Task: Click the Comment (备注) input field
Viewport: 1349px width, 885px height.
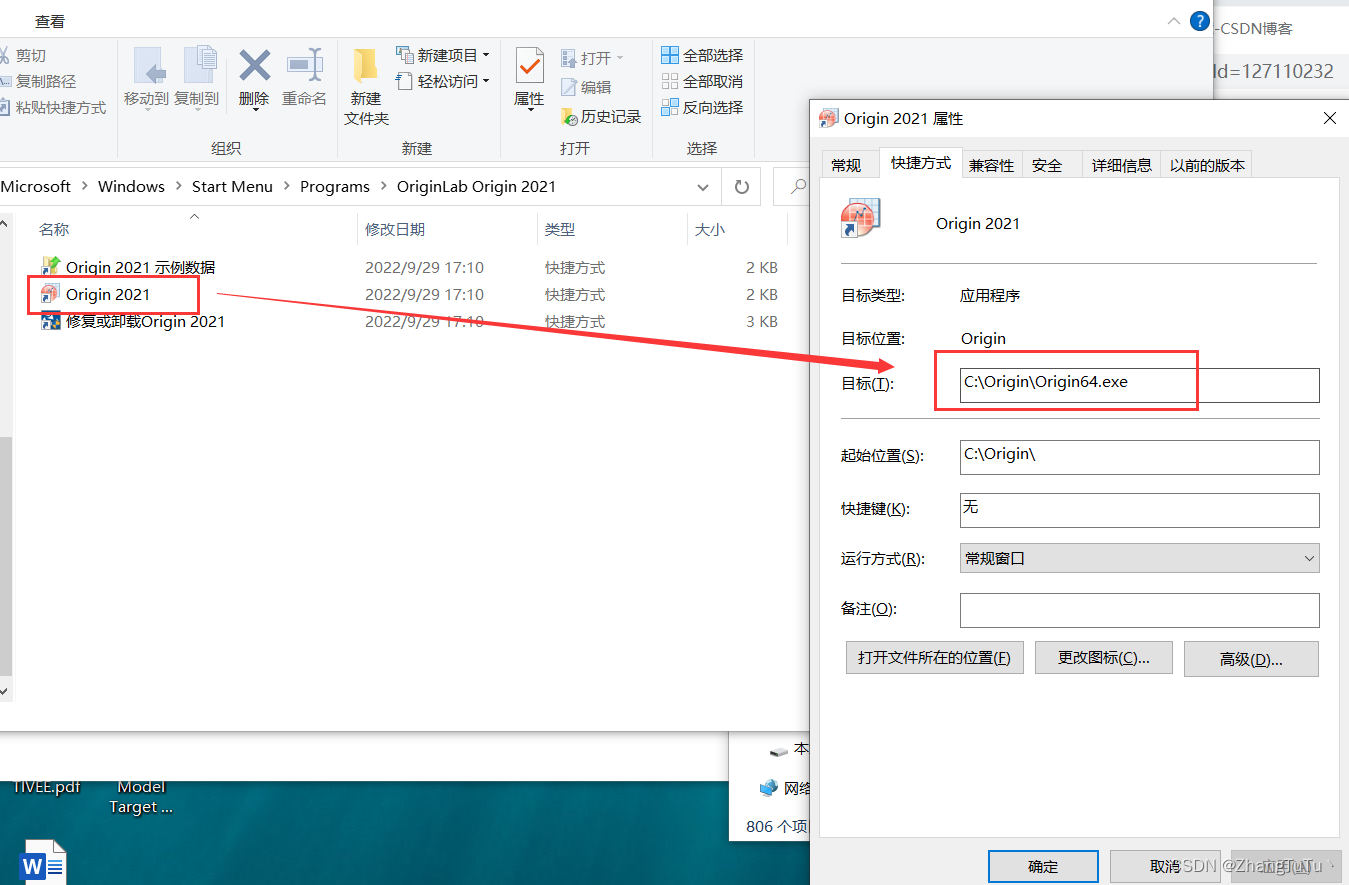Action: point(1139,610)
